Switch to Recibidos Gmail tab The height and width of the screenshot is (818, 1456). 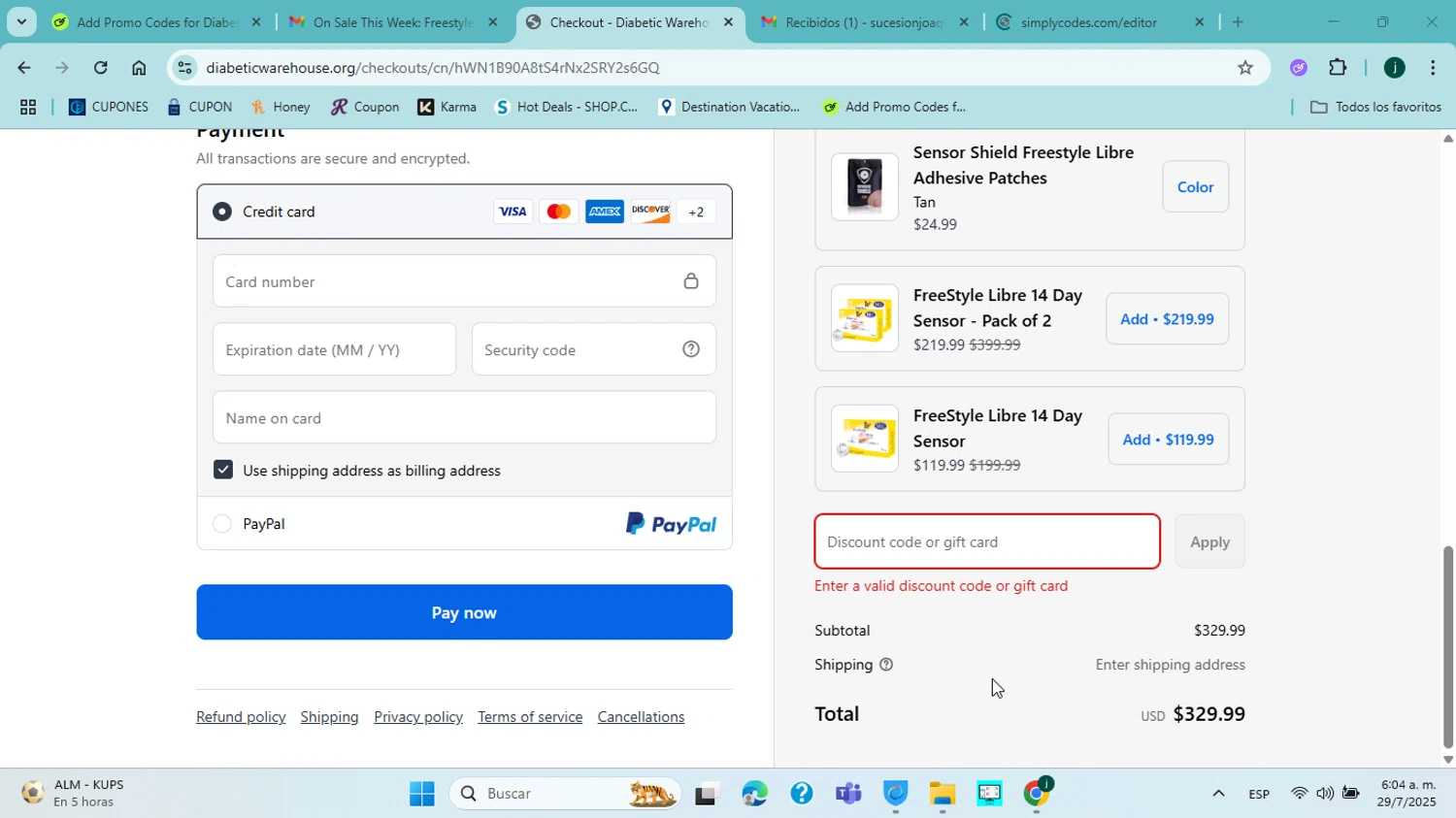864,22
